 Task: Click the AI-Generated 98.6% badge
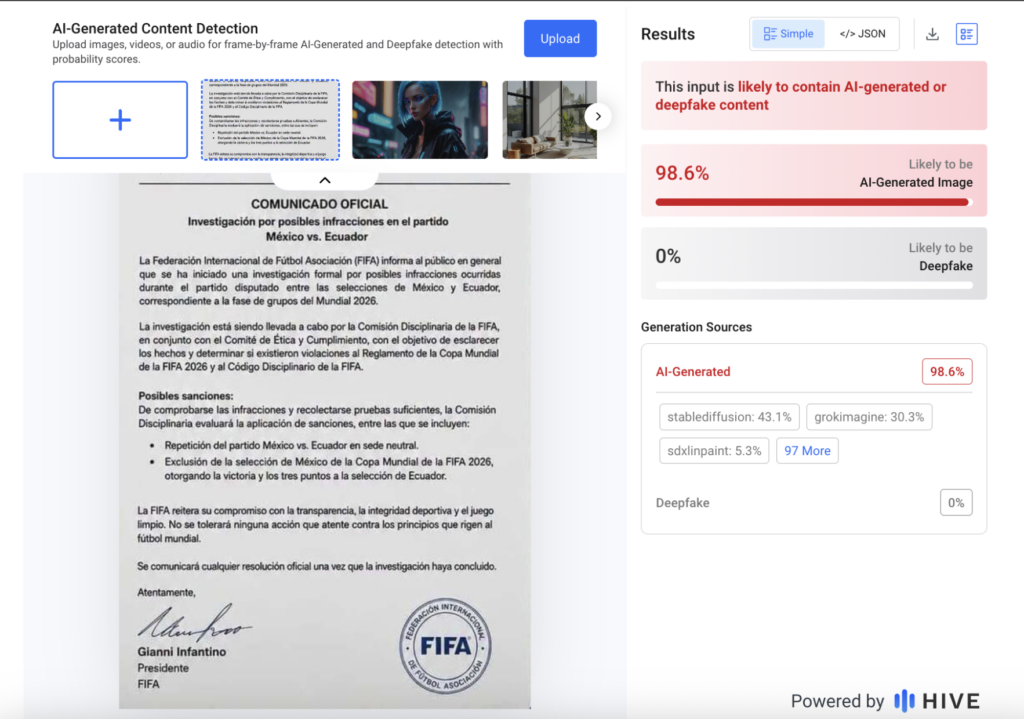(x=947, y=372)
